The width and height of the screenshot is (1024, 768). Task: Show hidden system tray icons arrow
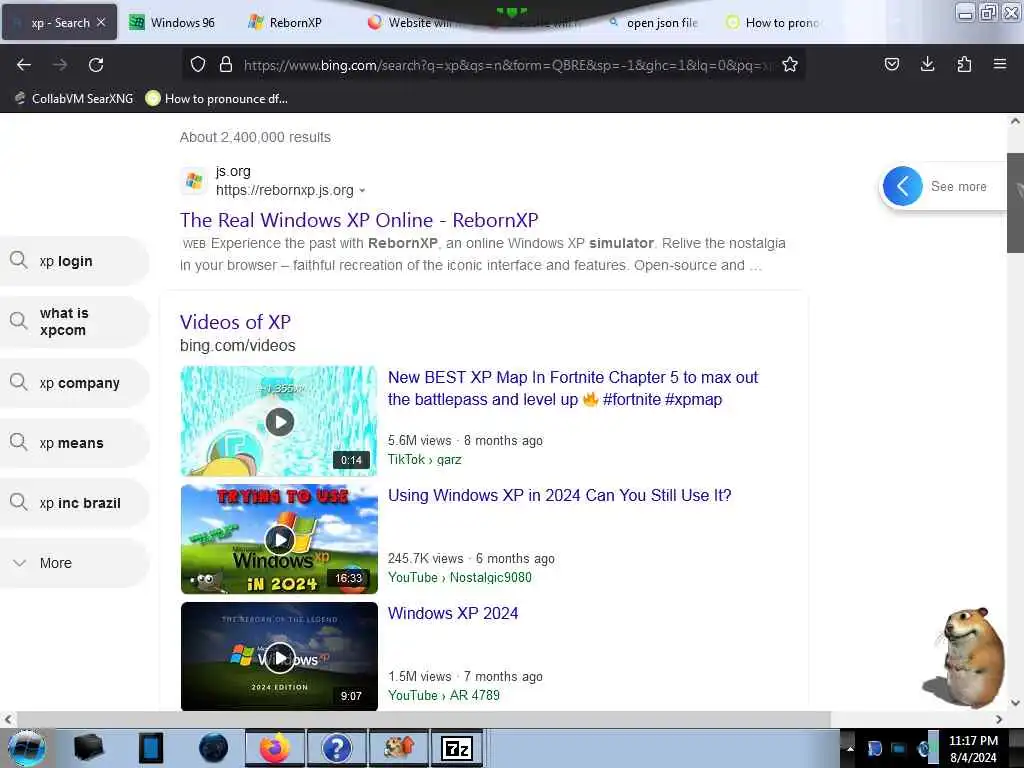[850, 749]
